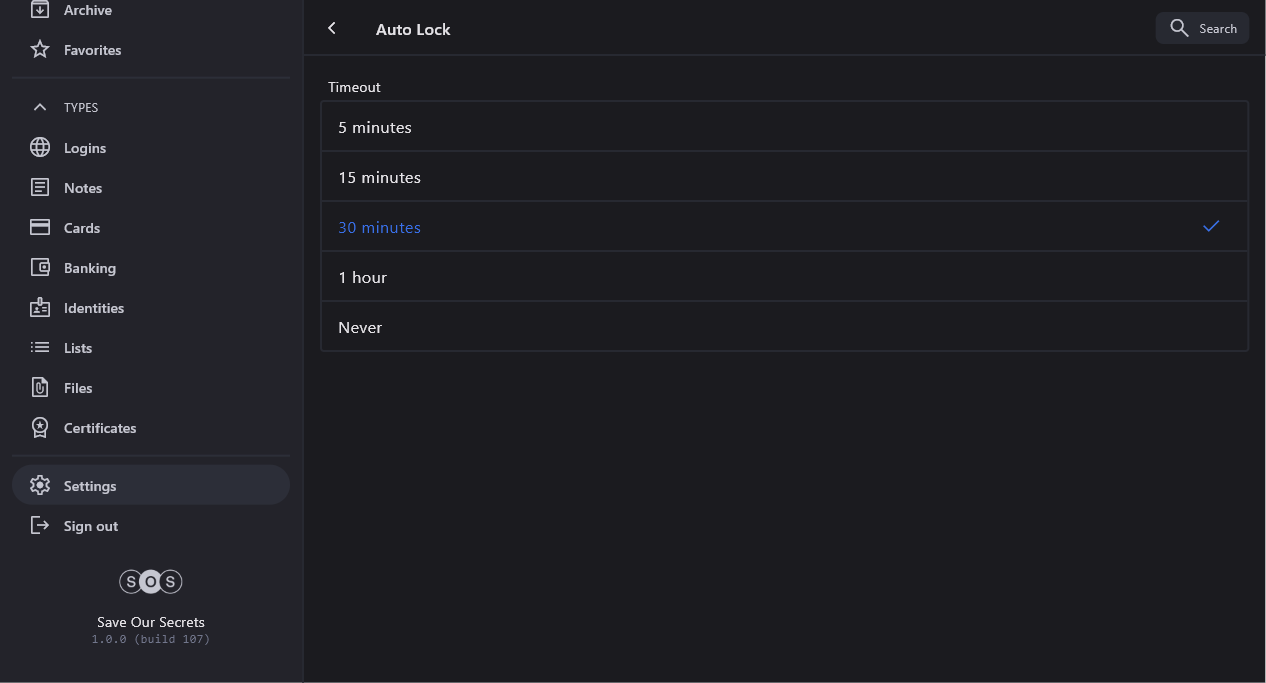Screen dimensions: 1266x683
Task: Open Settings in the sidebar
Action: 90,486
